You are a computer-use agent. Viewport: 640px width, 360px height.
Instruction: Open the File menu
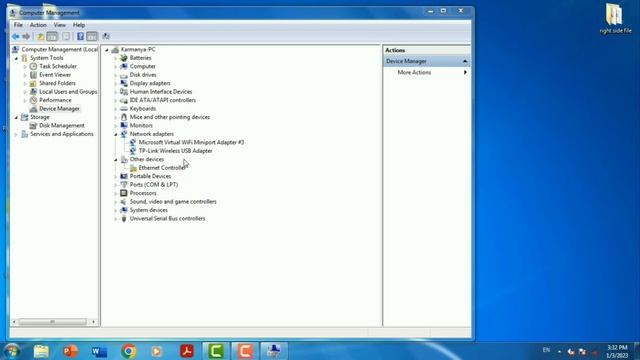18,25
